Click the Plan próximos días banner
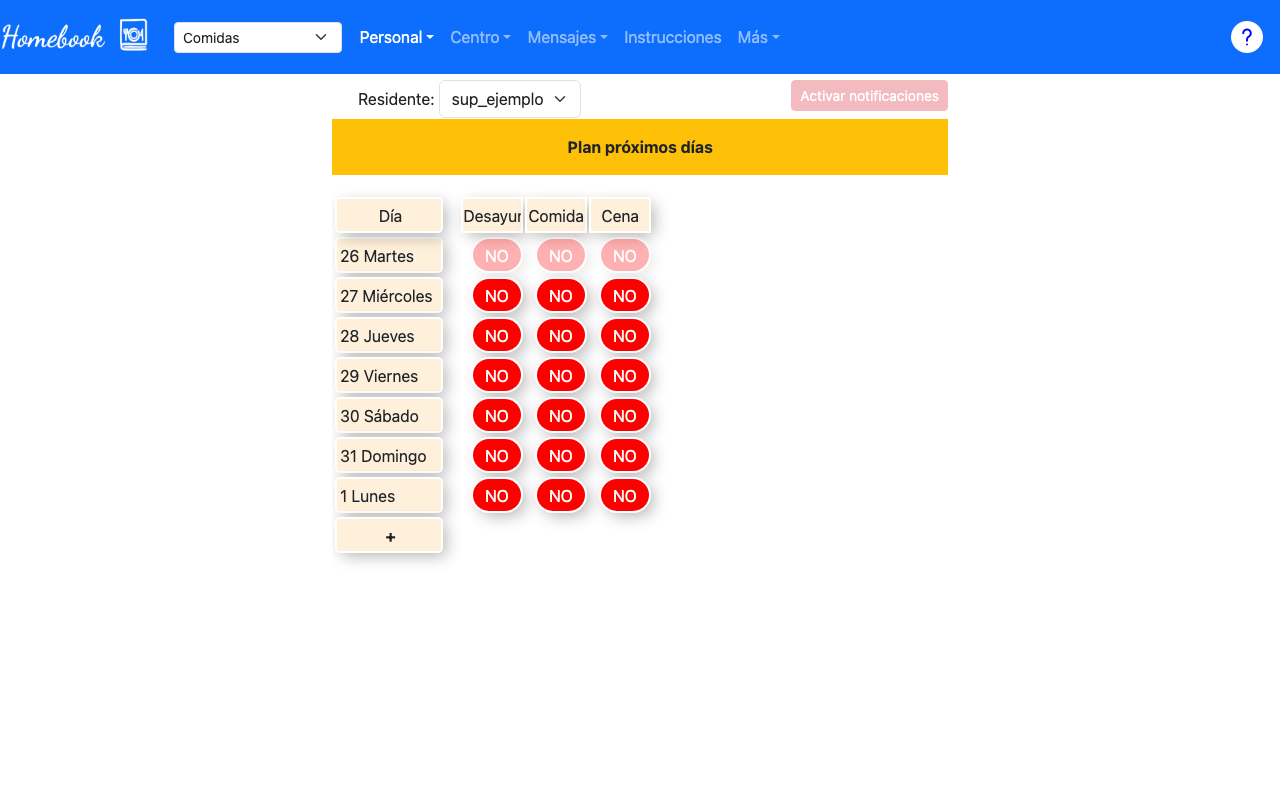This screenshot has height=800, width=1280. pos(640,147)
